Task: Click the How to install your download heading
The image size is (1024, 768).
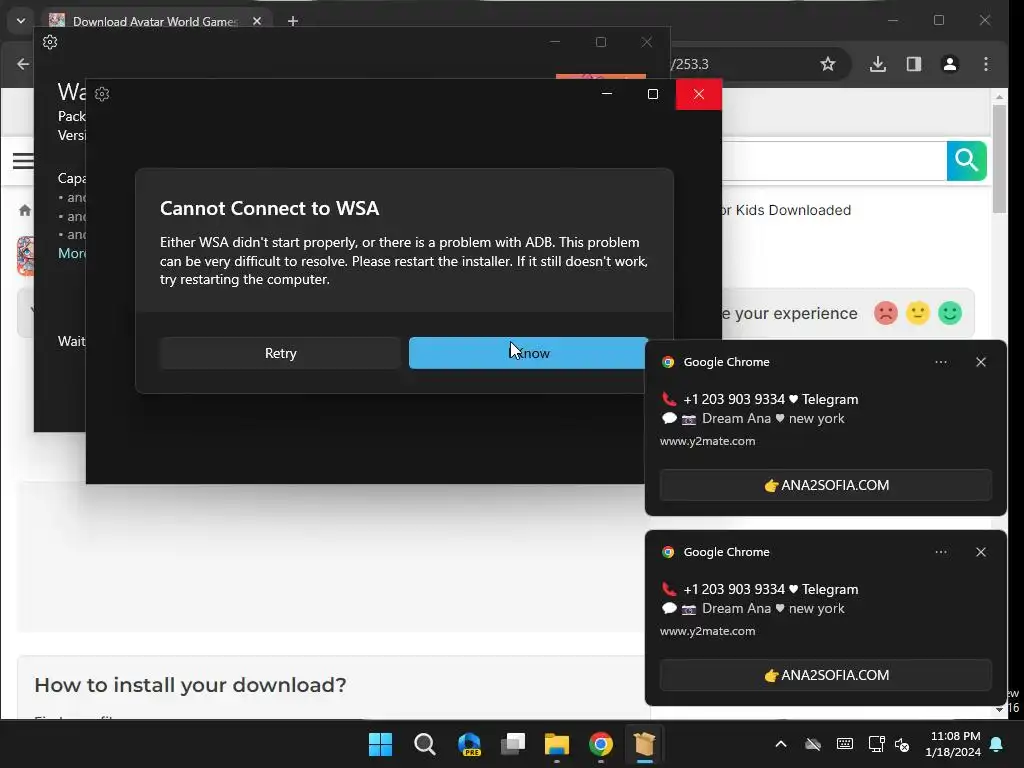Action: click(190, 685)
